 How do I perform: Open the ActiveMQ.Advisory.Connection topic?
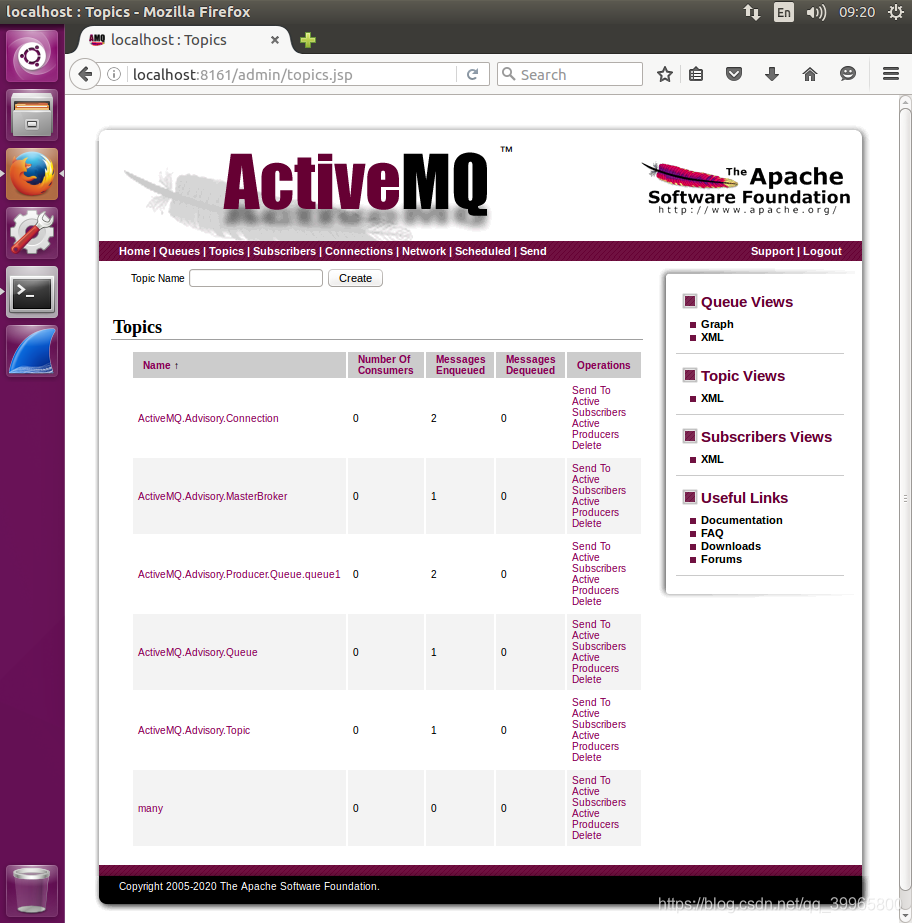coord(208,418)
